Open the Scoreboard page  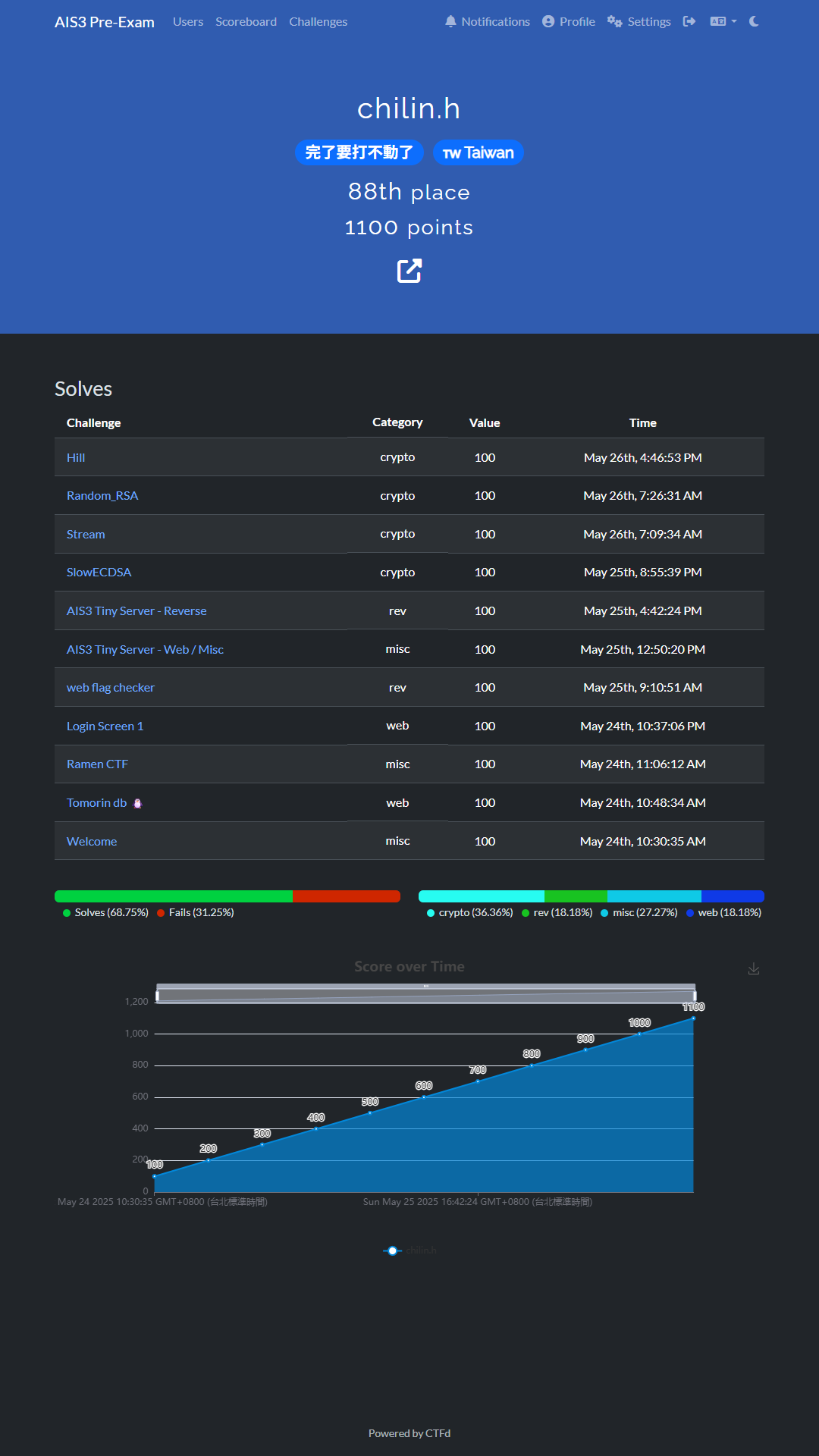[246, 21]
